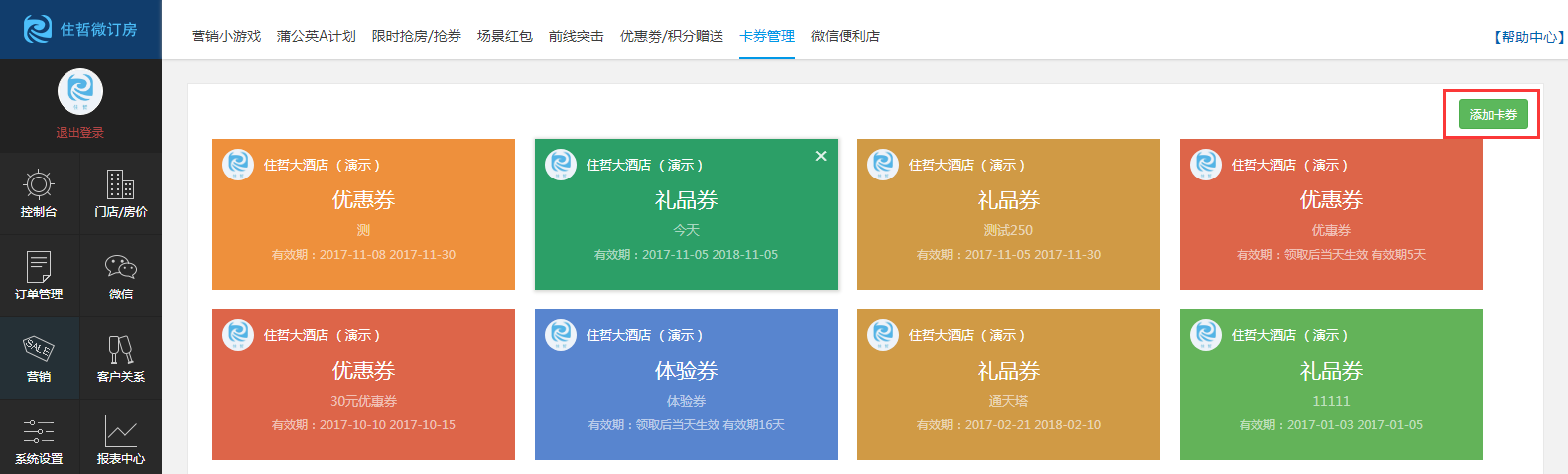Click the hotel logo on the 11111 card
This screenshot has width=1568, height=474.
(x=1206, y=334)
